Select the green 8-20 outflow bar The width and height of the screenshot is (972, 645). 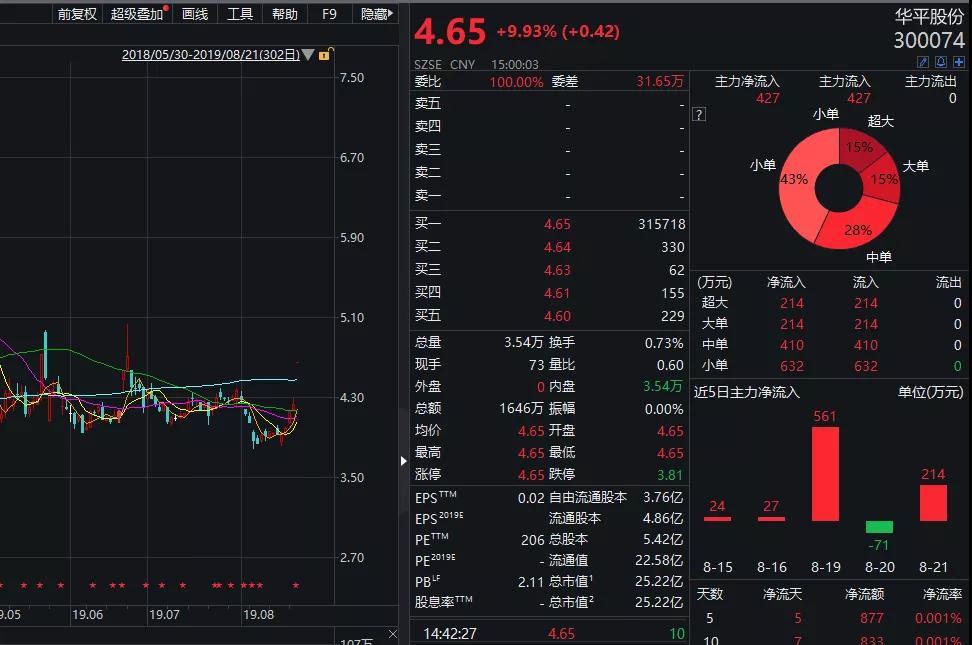coord(879,526)
